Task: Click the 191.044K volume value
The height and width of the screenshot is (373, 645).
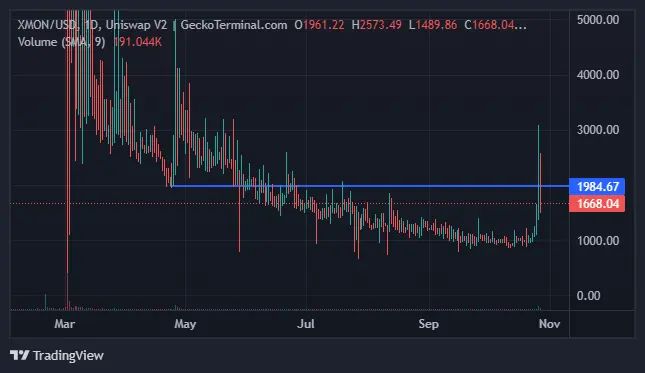Action: (x=138, y=42)
